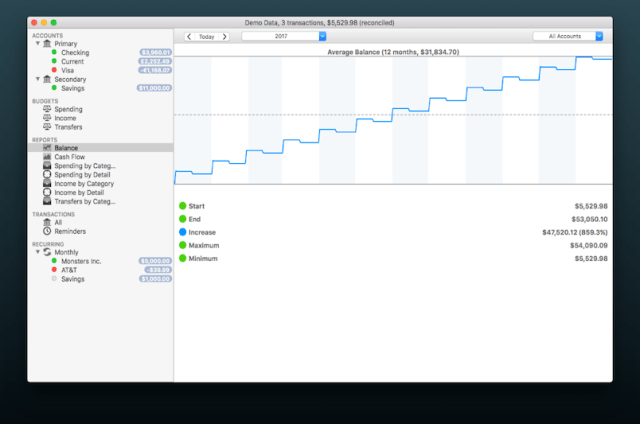640x424 pixels.
Task: Click the $5,000.00 Monsters Inc. amount badge
Action: (155, 261)
